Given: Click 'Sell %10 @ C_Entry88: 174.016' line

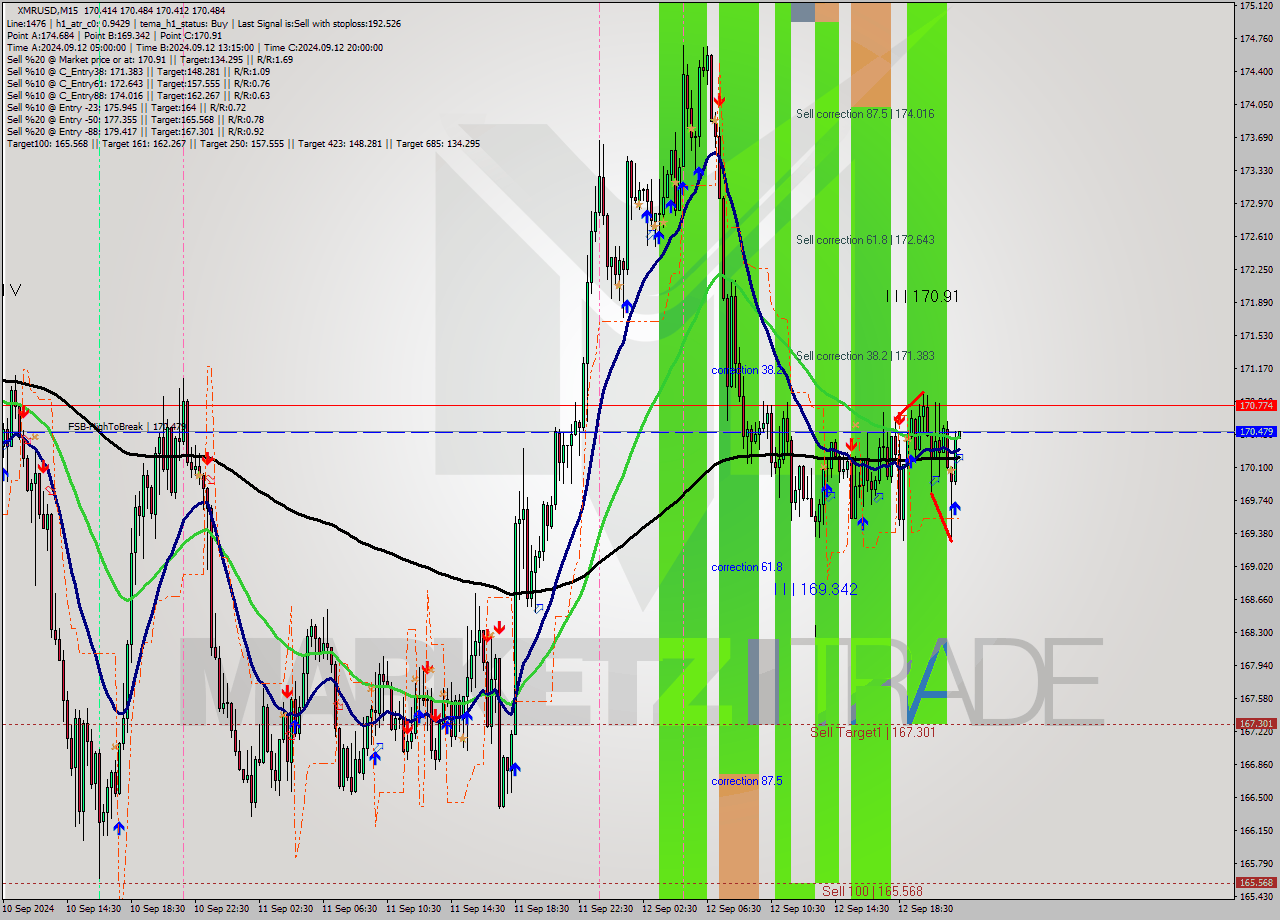Looking at the screenshot, I should point(138,95).
